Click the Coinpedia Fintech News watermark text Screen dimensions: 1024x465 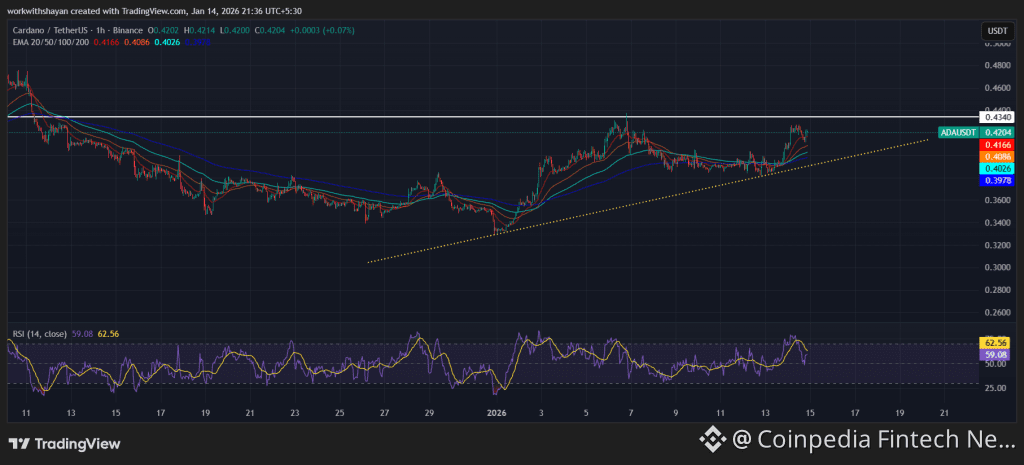(x=880, y=438)
